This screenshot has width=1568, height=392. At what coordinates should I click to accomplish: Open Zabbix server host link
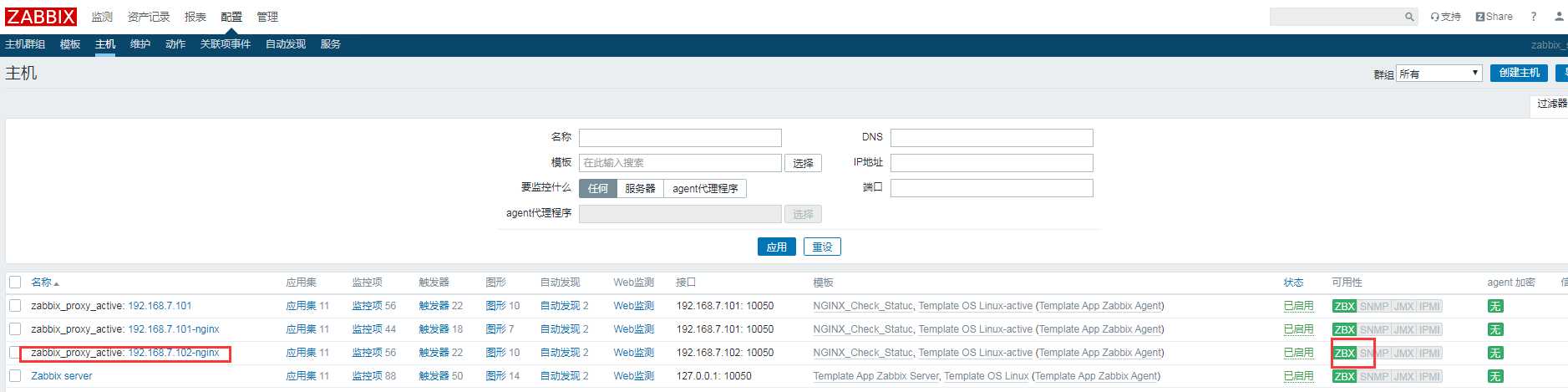point(62,376)
